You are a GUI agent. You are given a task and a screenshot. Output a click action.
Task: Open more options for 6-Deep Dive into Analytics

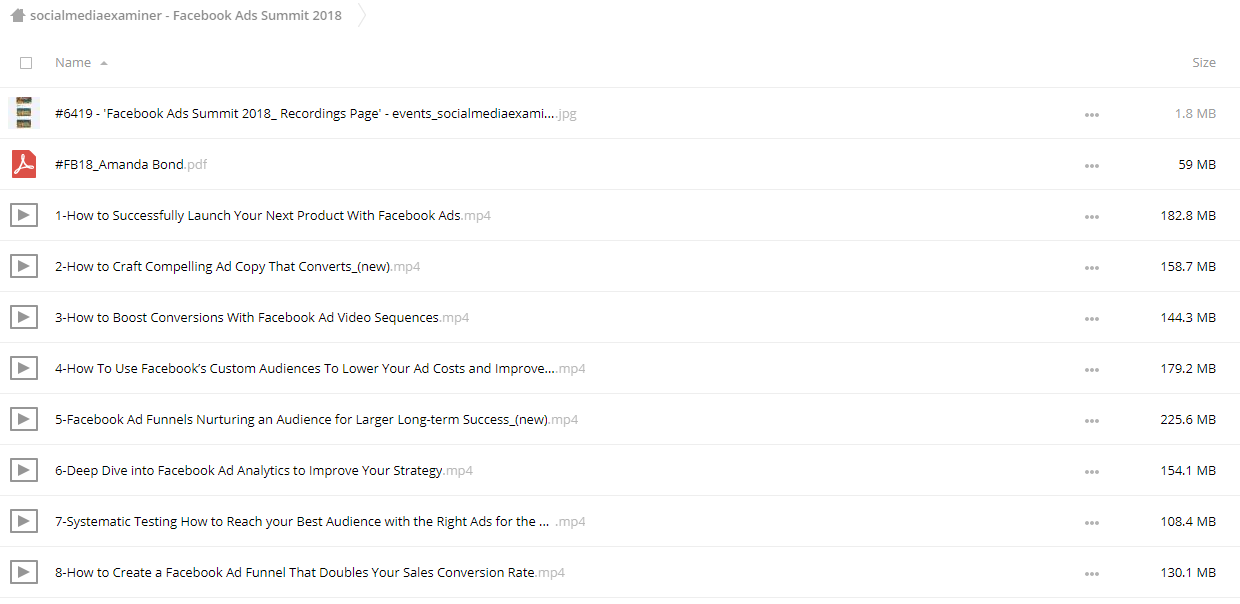point(1092,472)
